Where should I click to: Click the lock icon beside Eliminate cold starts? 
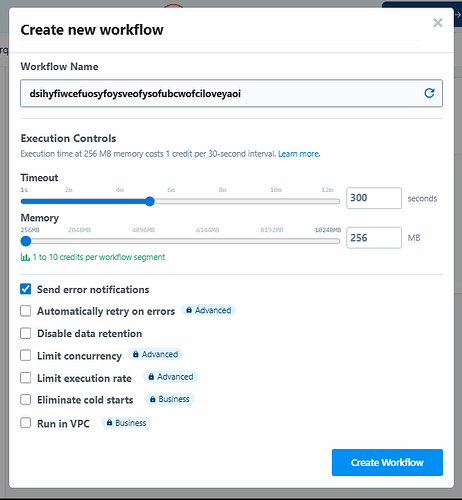[152, 399]
